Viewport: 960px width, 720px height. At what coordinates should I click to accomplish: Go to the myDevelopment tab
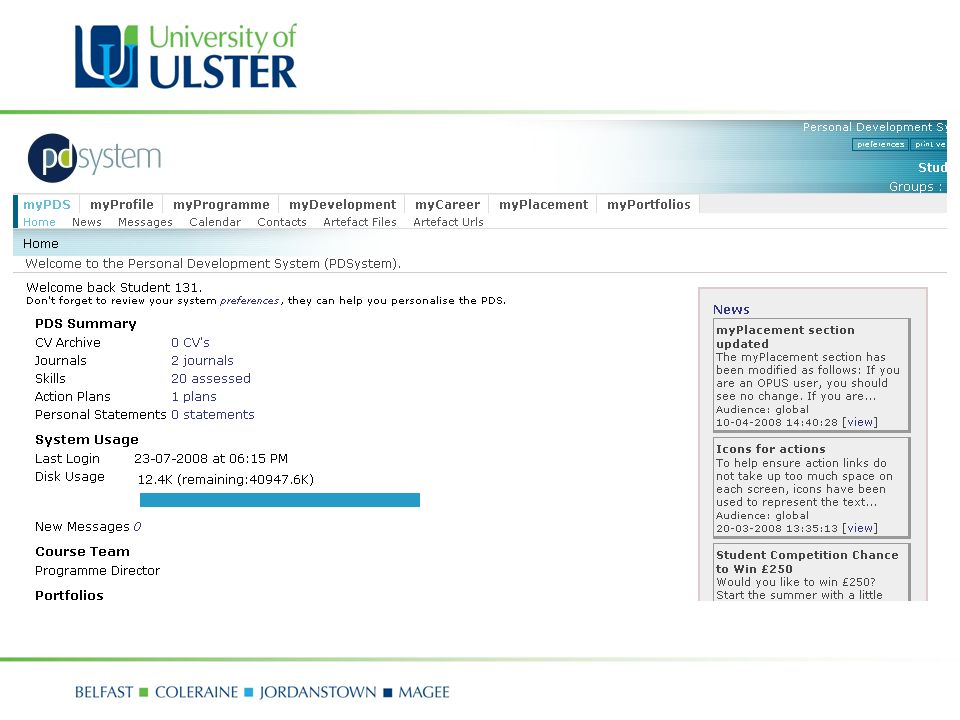tap(342, 204)
